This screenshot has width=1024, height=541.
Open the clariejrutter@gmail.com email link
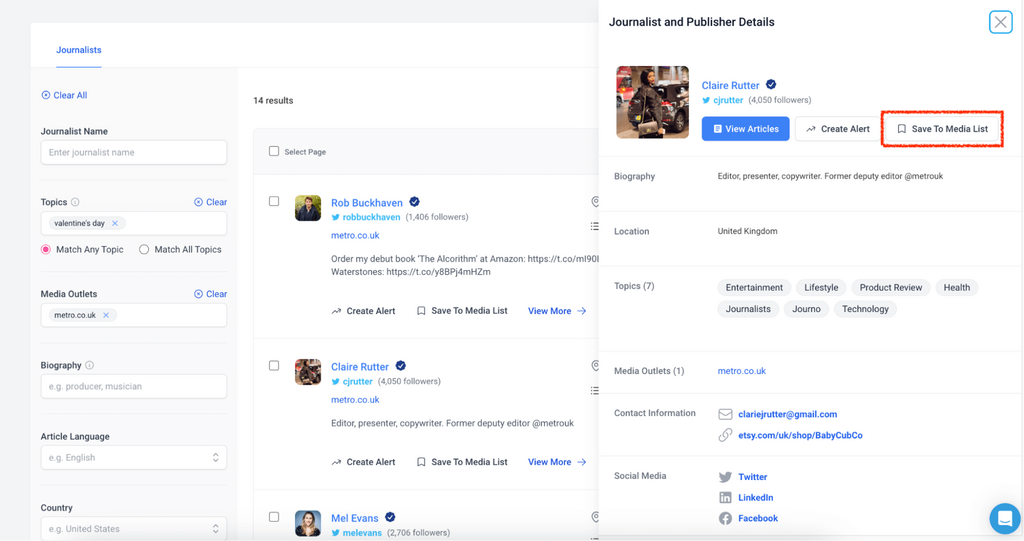[x=787, y=414]
